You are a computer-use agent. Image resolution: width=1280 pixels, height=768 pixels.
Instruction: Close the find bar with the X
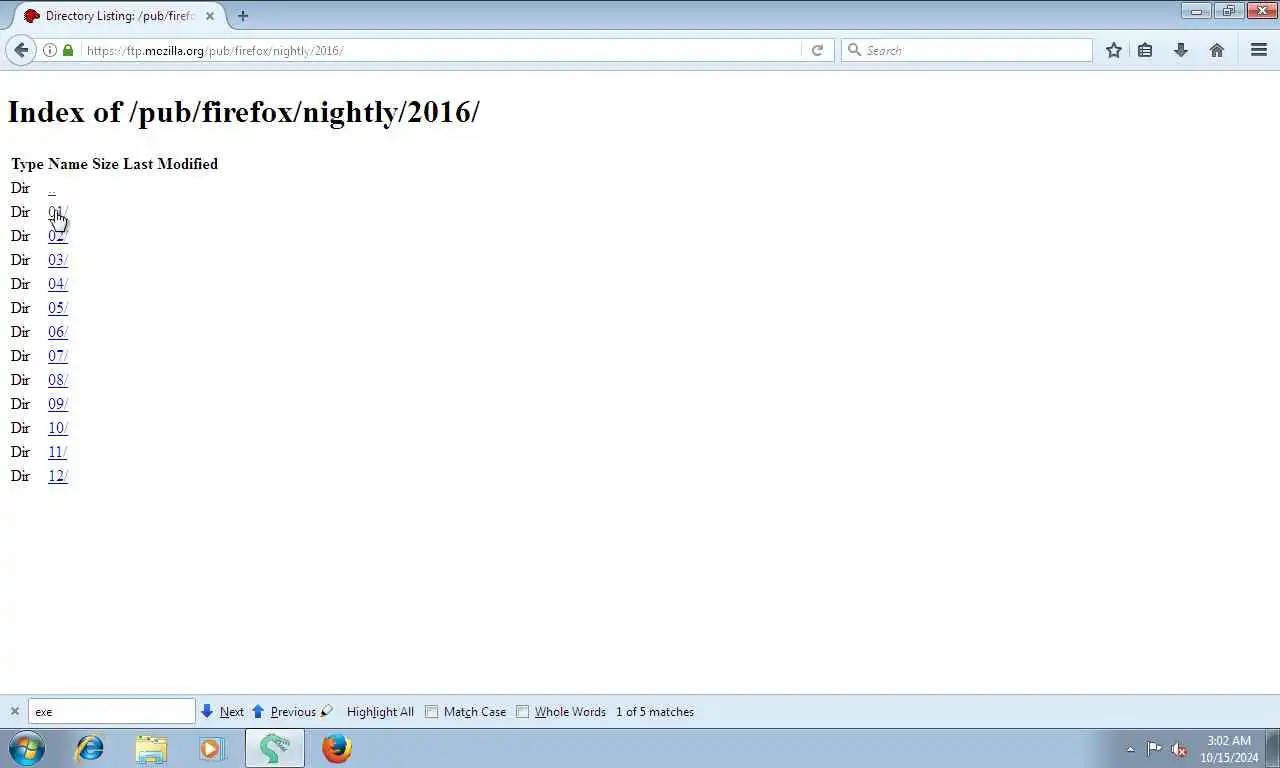14,712
